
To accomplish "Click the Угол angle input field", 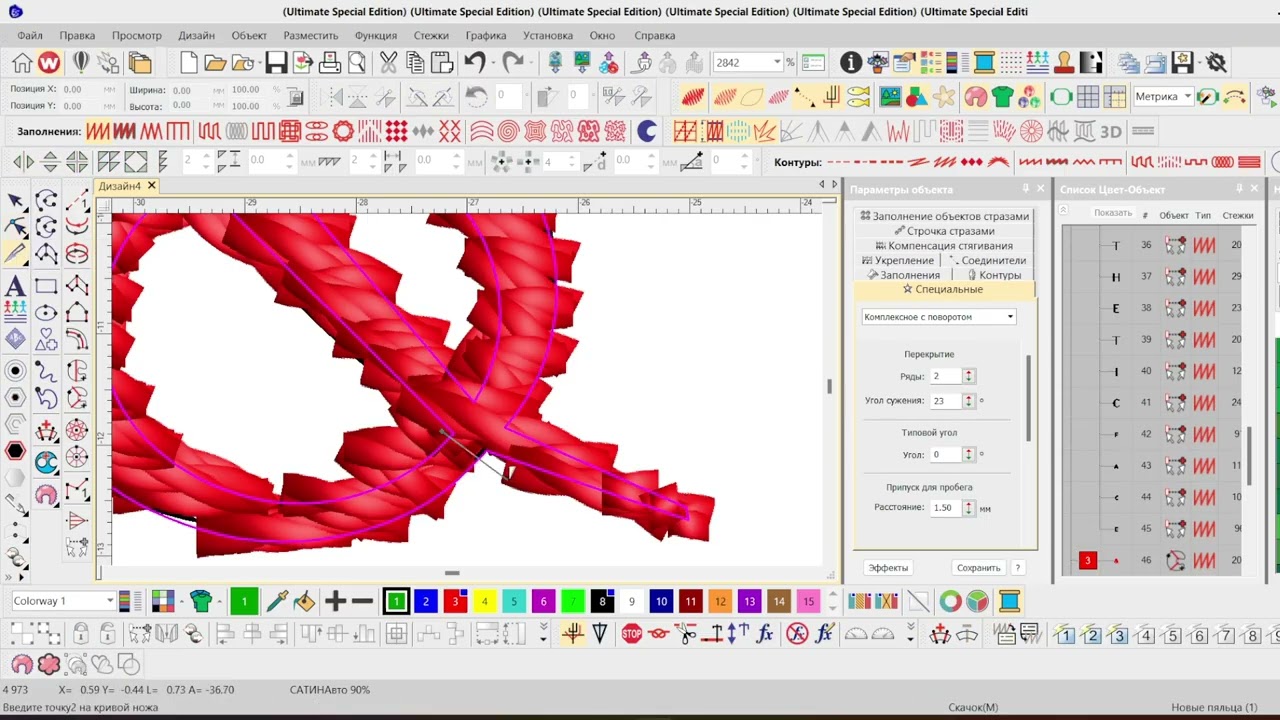I will pyautogui.click(x=945, y=455).
